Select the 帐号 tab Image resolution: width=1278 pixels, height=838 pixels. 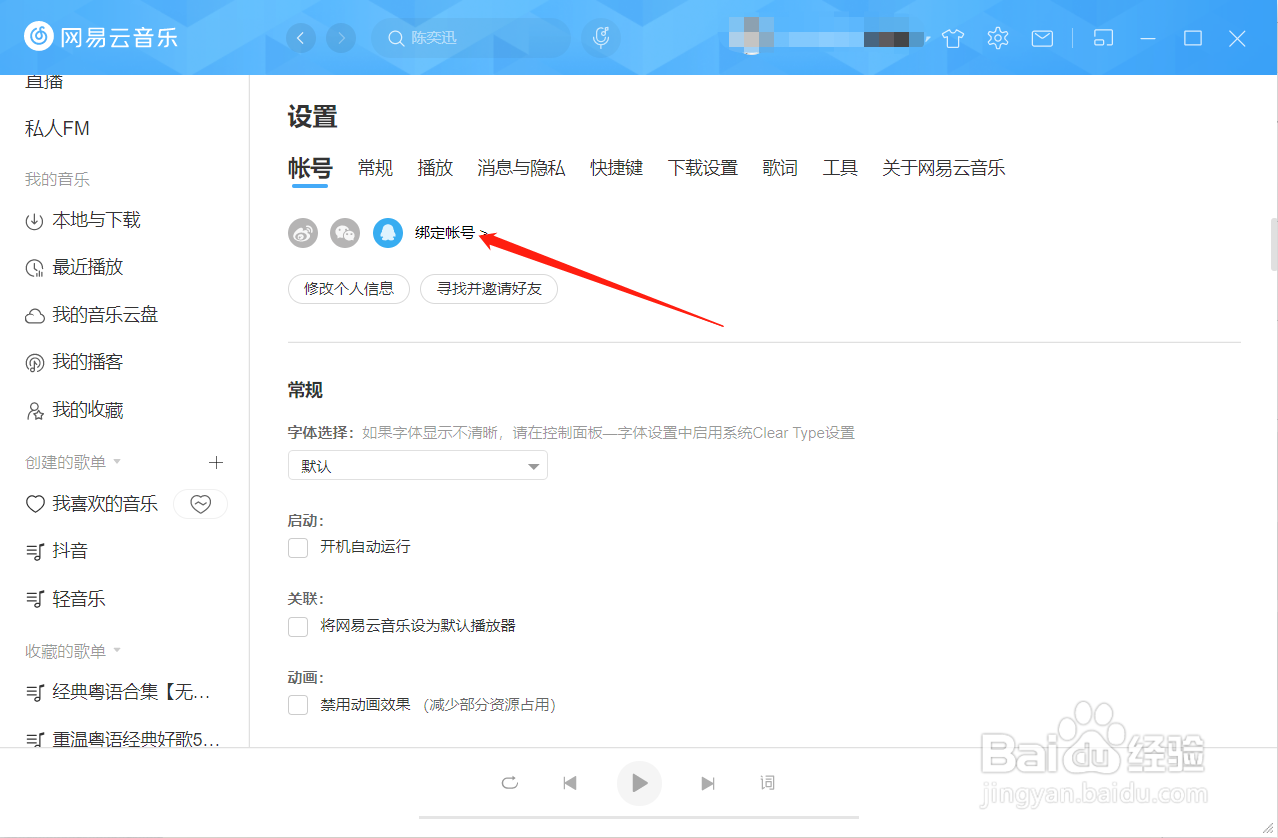(310, 168)
